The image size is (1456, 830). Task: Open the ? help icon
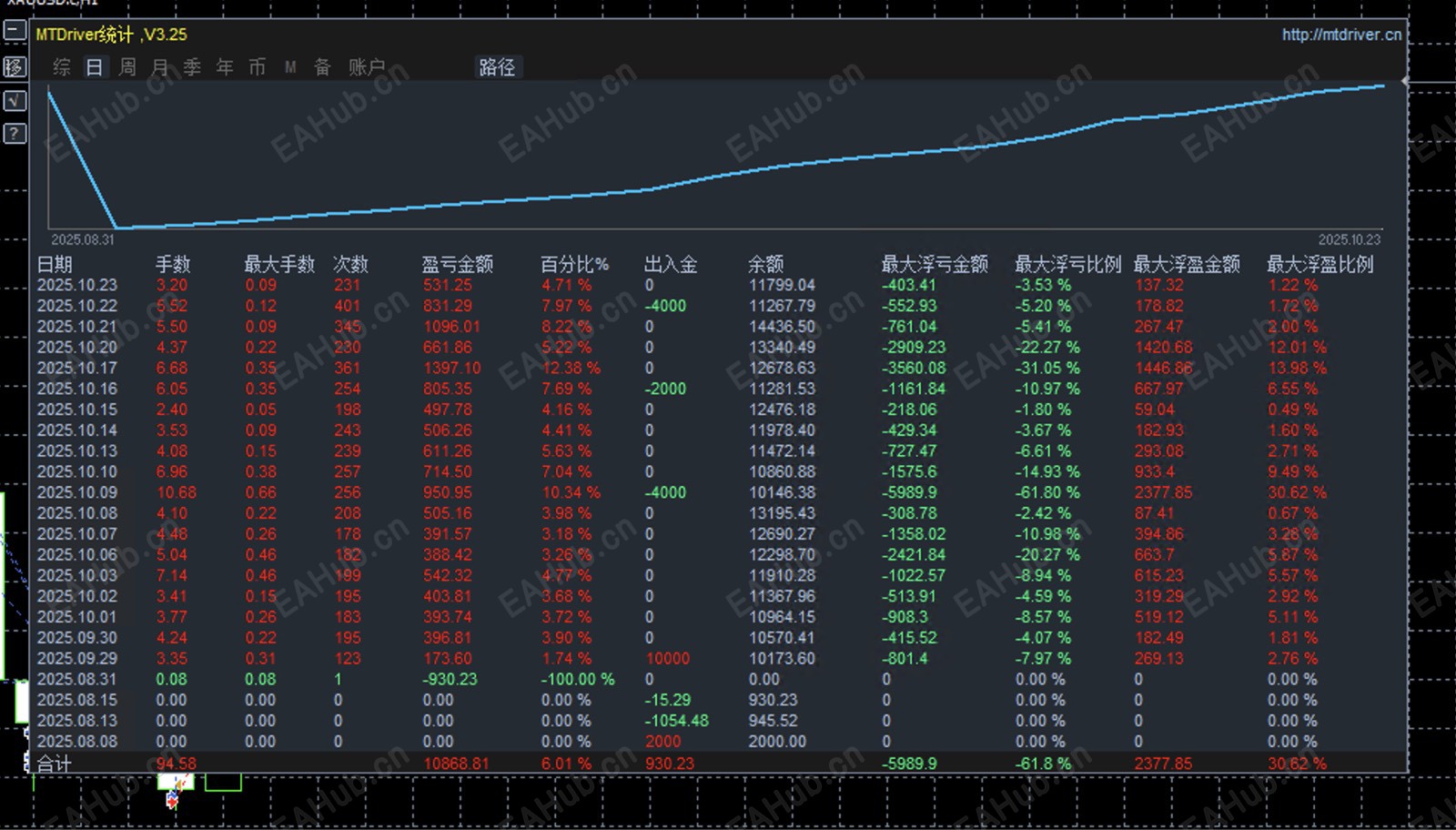[13, 133]
